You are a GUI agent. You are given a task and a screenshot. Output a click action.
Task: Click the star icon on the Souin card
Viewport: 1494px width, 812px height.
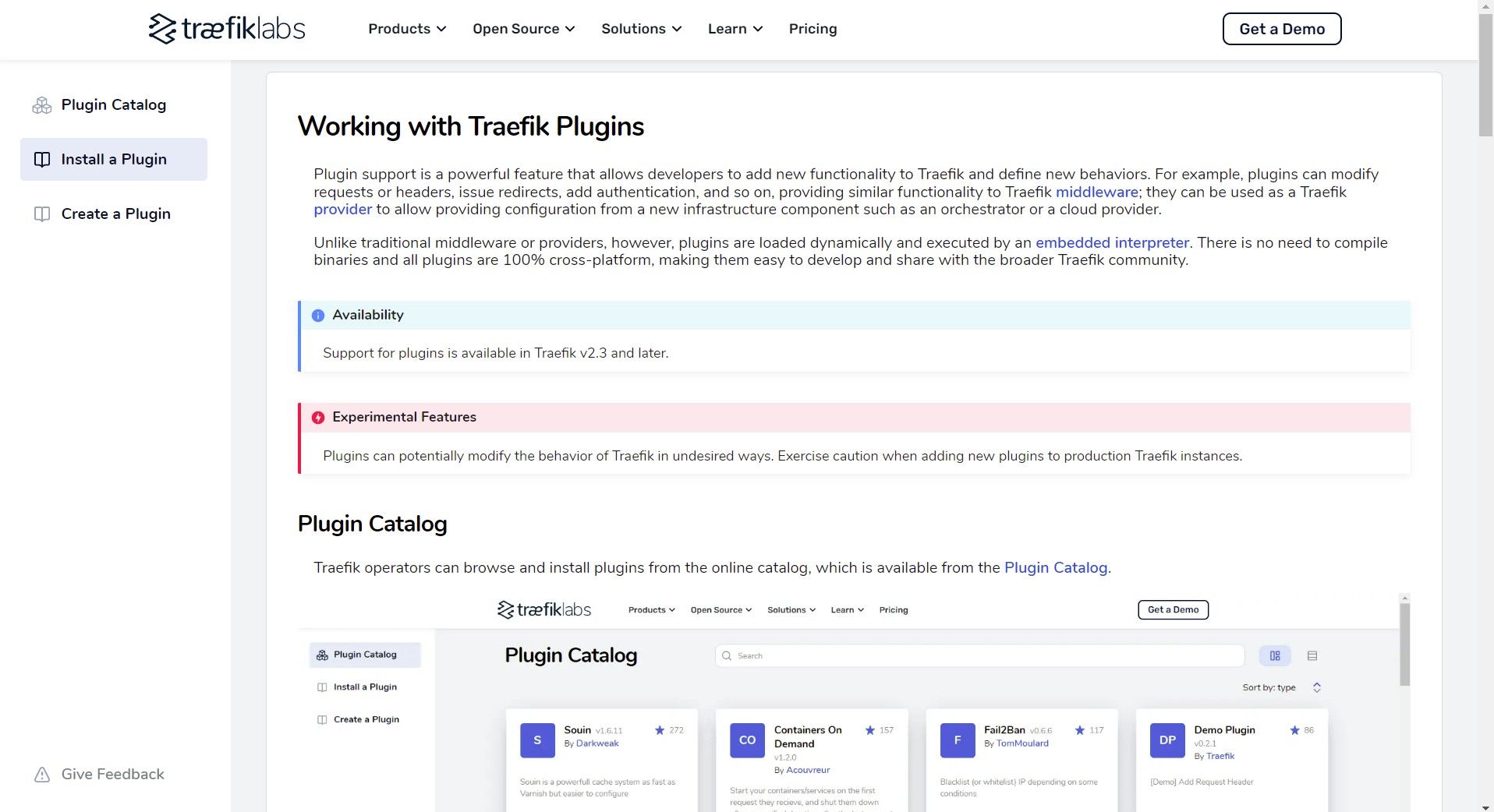tap(660, 730)
